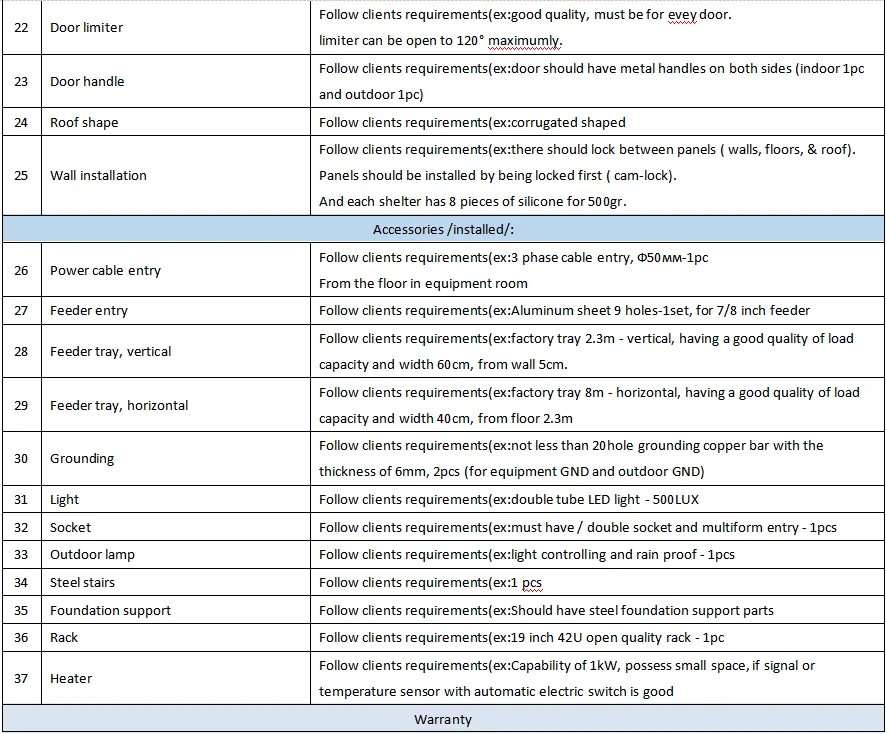Click the 'From the floor in equipment room' line

point(423,283)
